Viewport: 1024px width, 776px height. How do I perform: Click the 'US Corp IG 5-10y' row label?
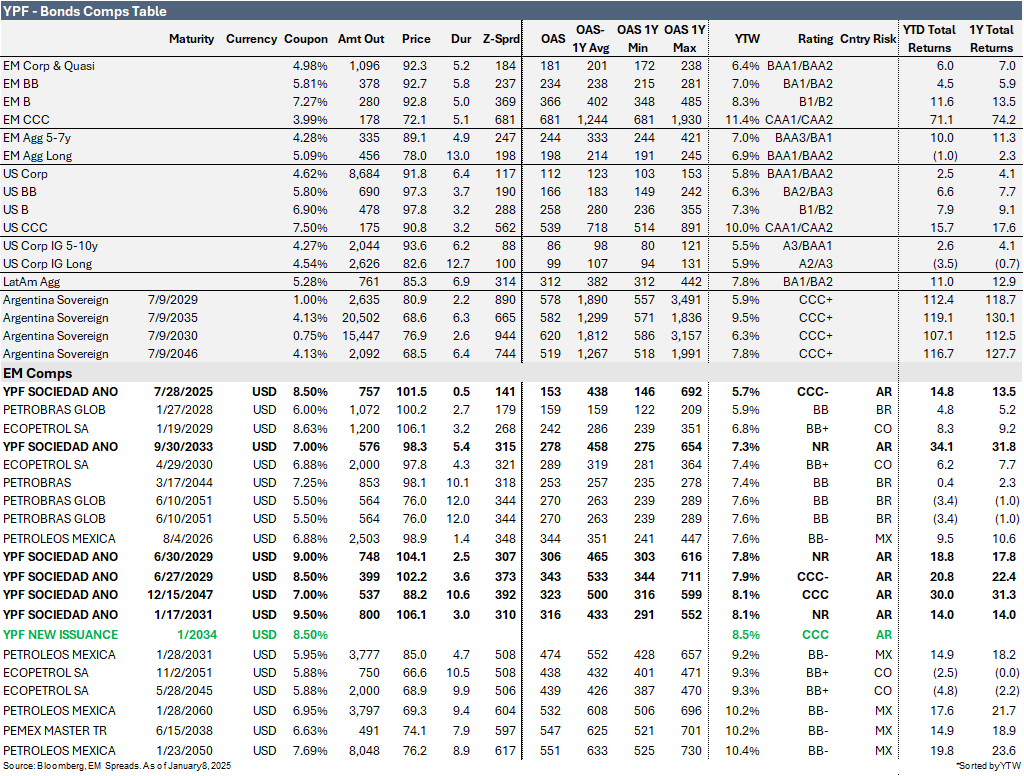click(x=50, y=246)
